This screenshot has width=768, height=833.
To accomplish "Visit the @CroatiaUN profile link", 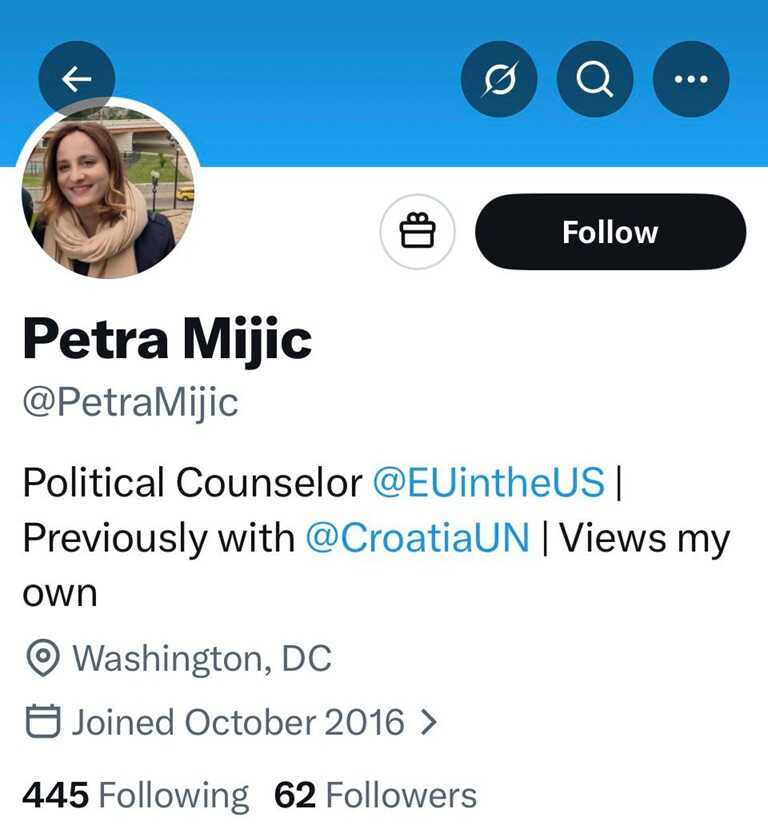I will pos(416,538).
